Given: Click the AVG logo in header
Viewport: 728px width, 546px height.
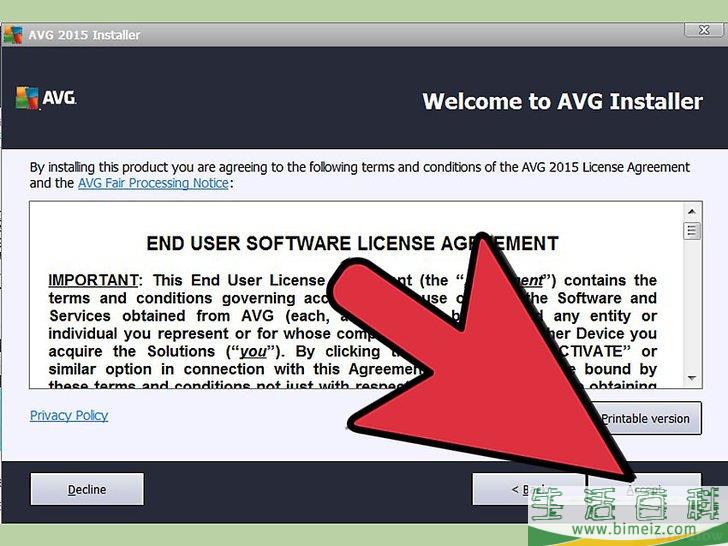Looking at the screenshot, I should point(46,98).
